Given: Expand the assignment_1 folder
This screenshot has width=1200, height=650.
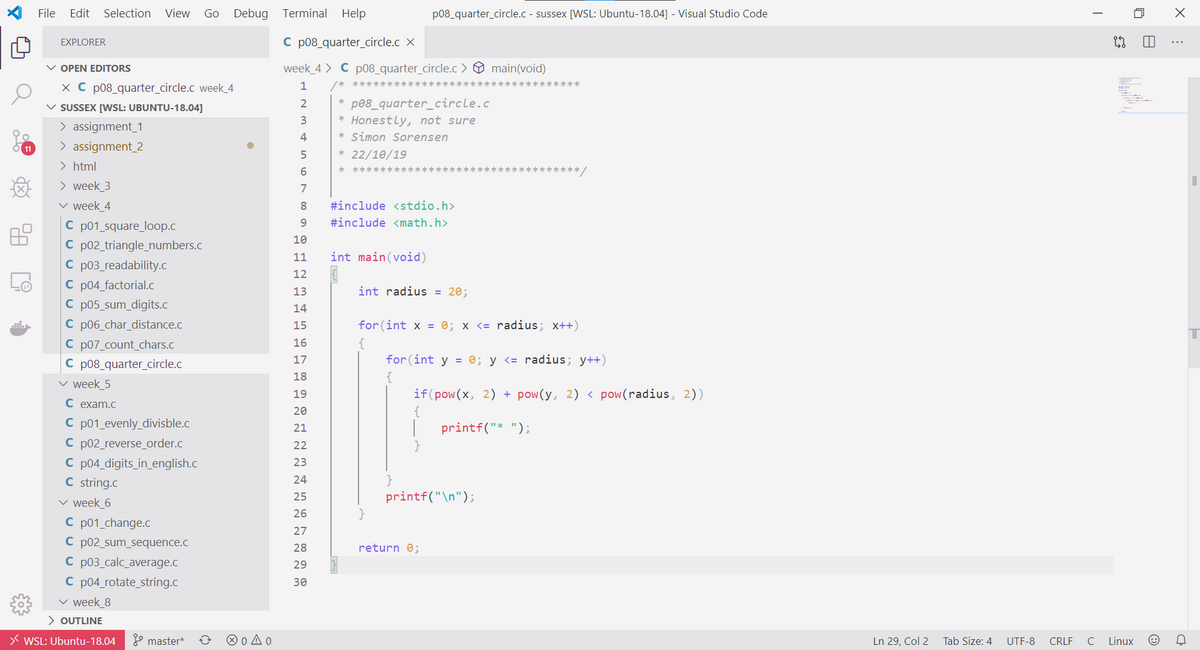Looking at the screenshot, I should 107,127.
